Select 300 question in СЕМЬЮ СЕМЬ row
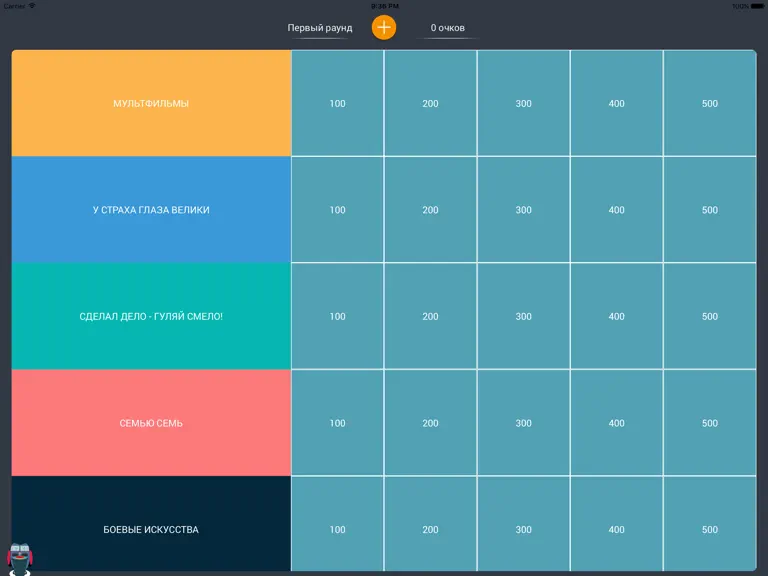The width and height of the screenshot is (768, 576). click(x=524, y=423)
